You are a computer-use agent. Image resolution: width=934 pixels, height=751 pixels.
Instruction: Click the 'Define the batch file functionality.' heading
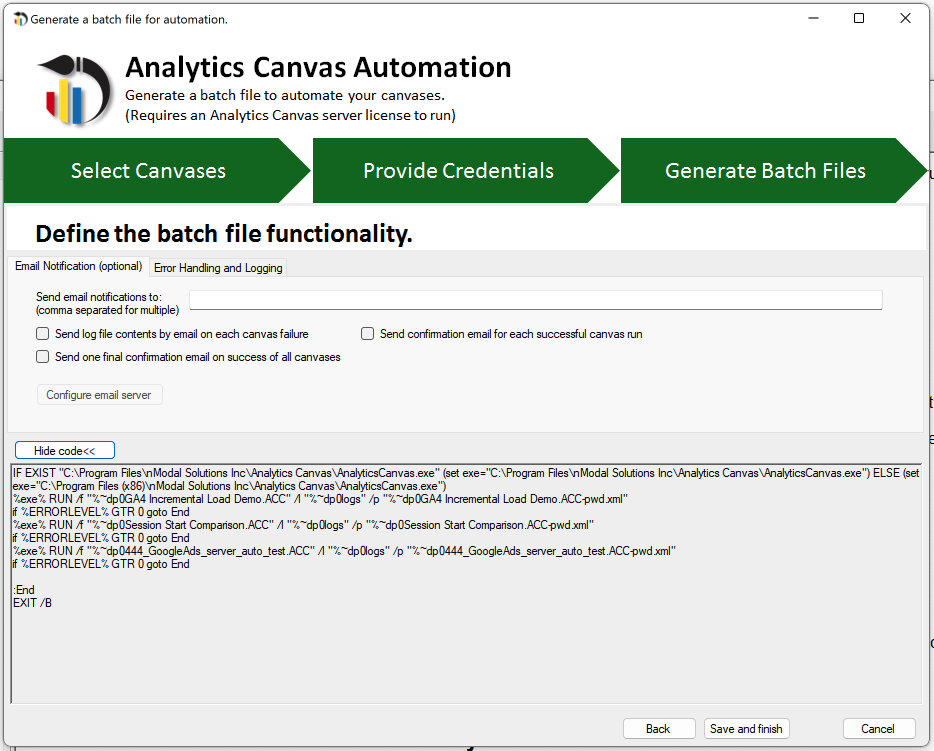[x=224, y=234]
